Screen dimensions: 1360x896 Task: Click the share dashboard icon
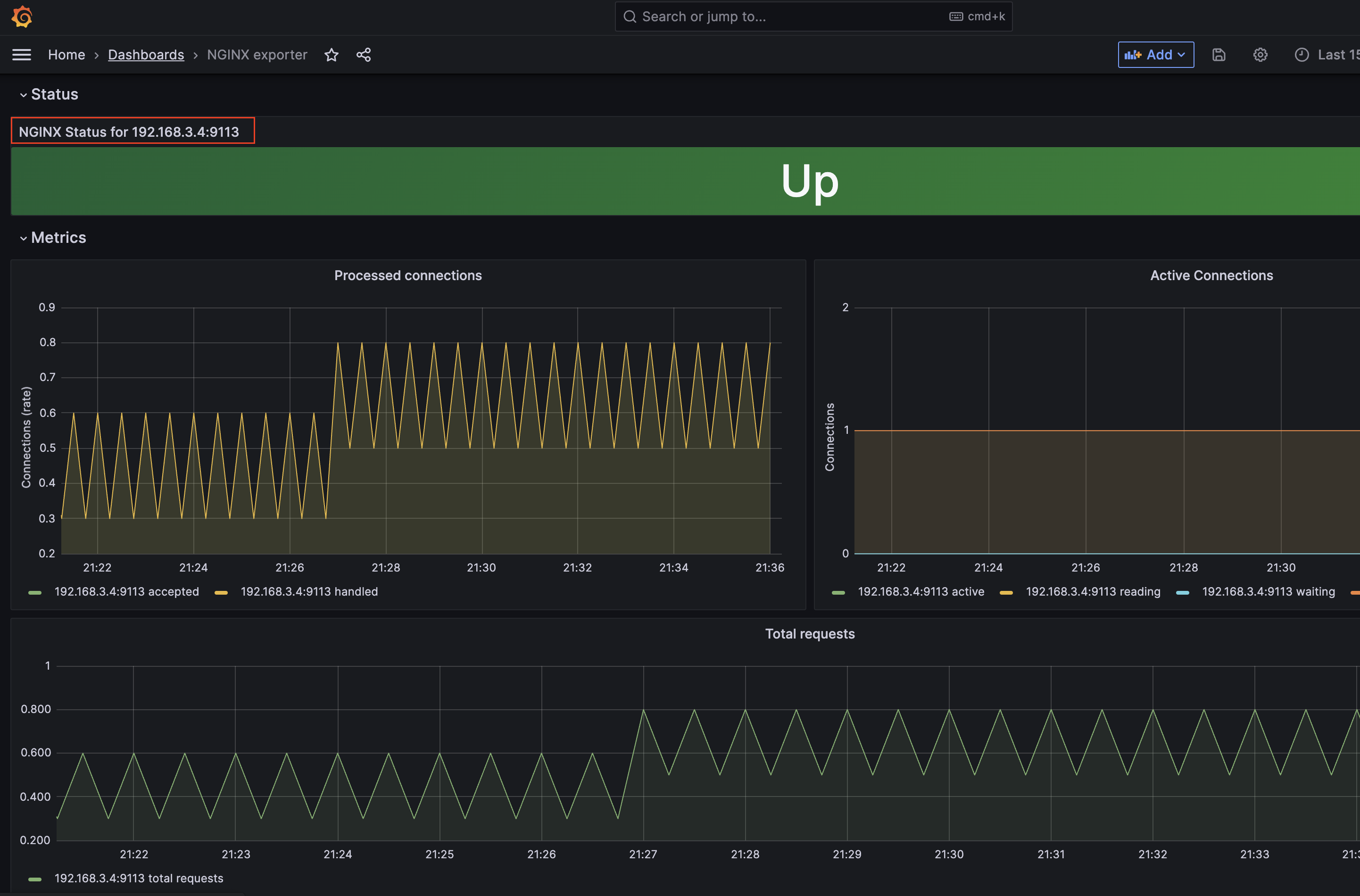pos(364,55)
